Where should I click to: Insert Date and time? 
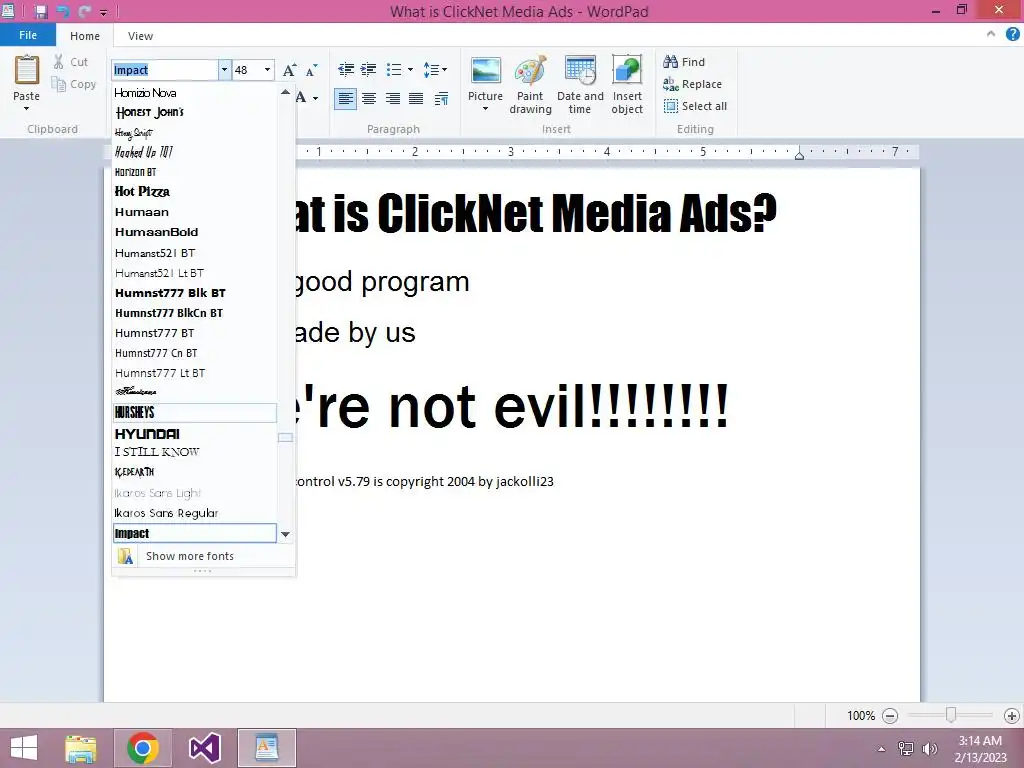pyautogui.click(x=580, y=85)
